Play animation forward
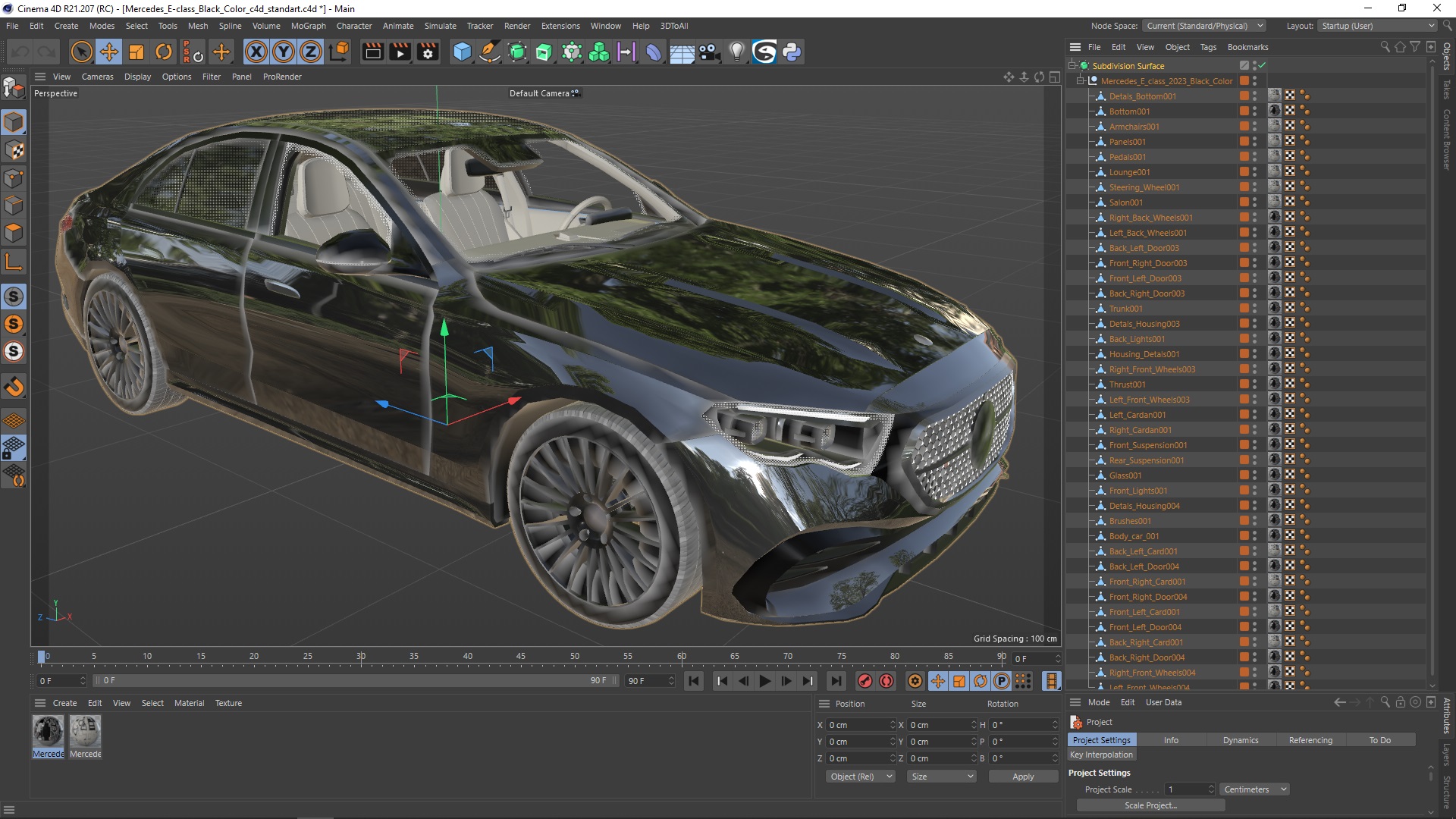The height and width of the screenshot is (819, 1456). [x=765, y=681]
